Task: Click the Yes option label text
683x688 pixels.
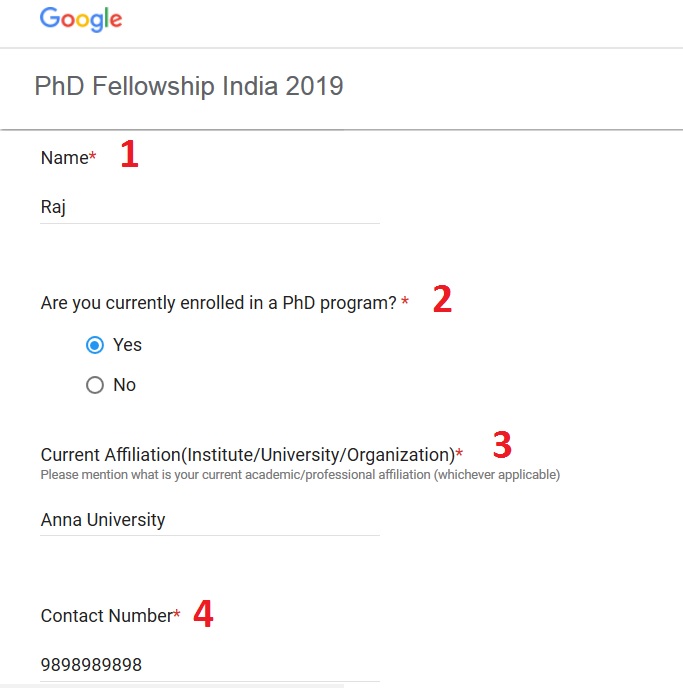Action: point(127,345)
